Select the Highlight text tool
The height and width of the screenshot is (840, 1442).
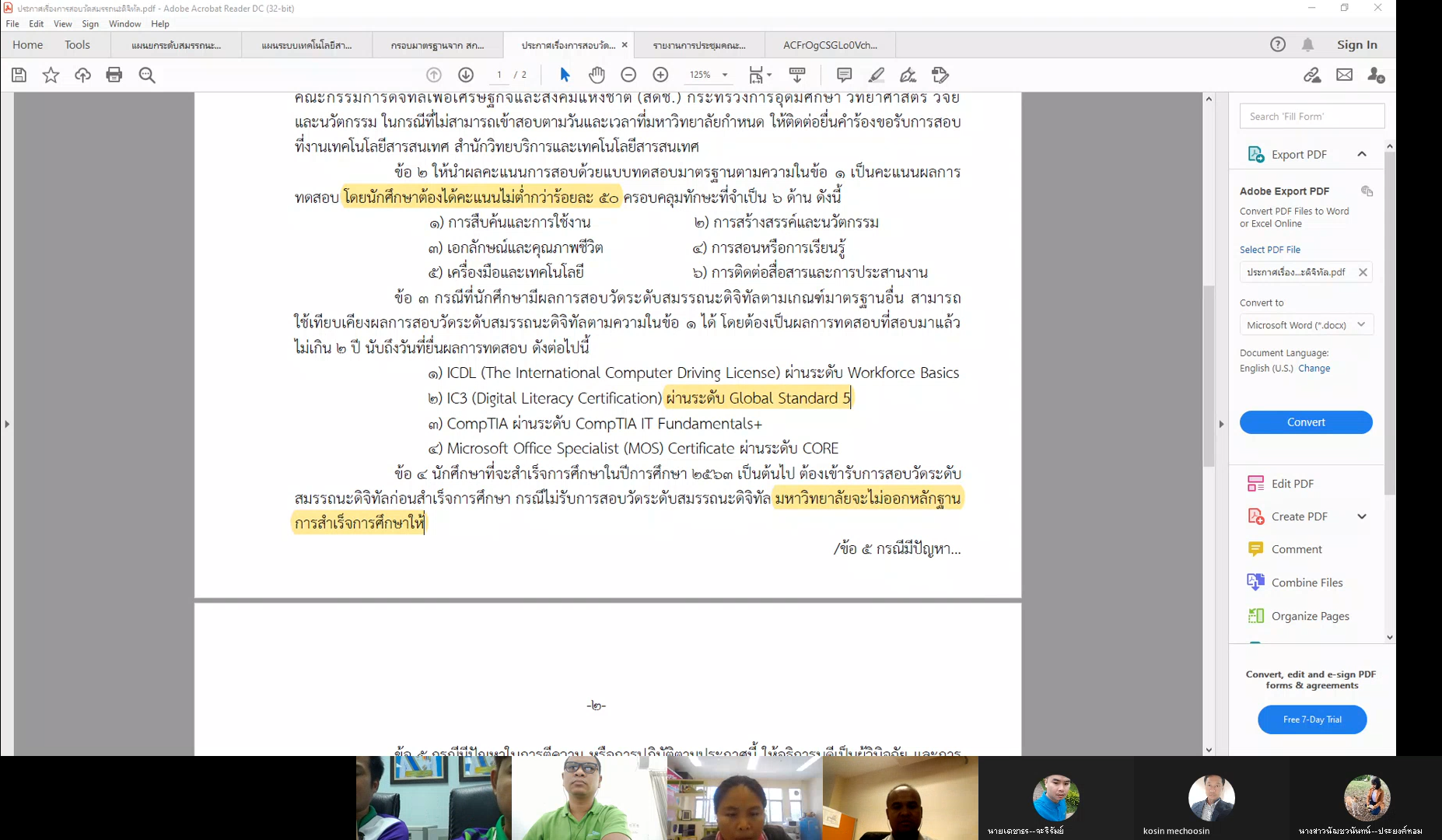[x=877, y=75]
